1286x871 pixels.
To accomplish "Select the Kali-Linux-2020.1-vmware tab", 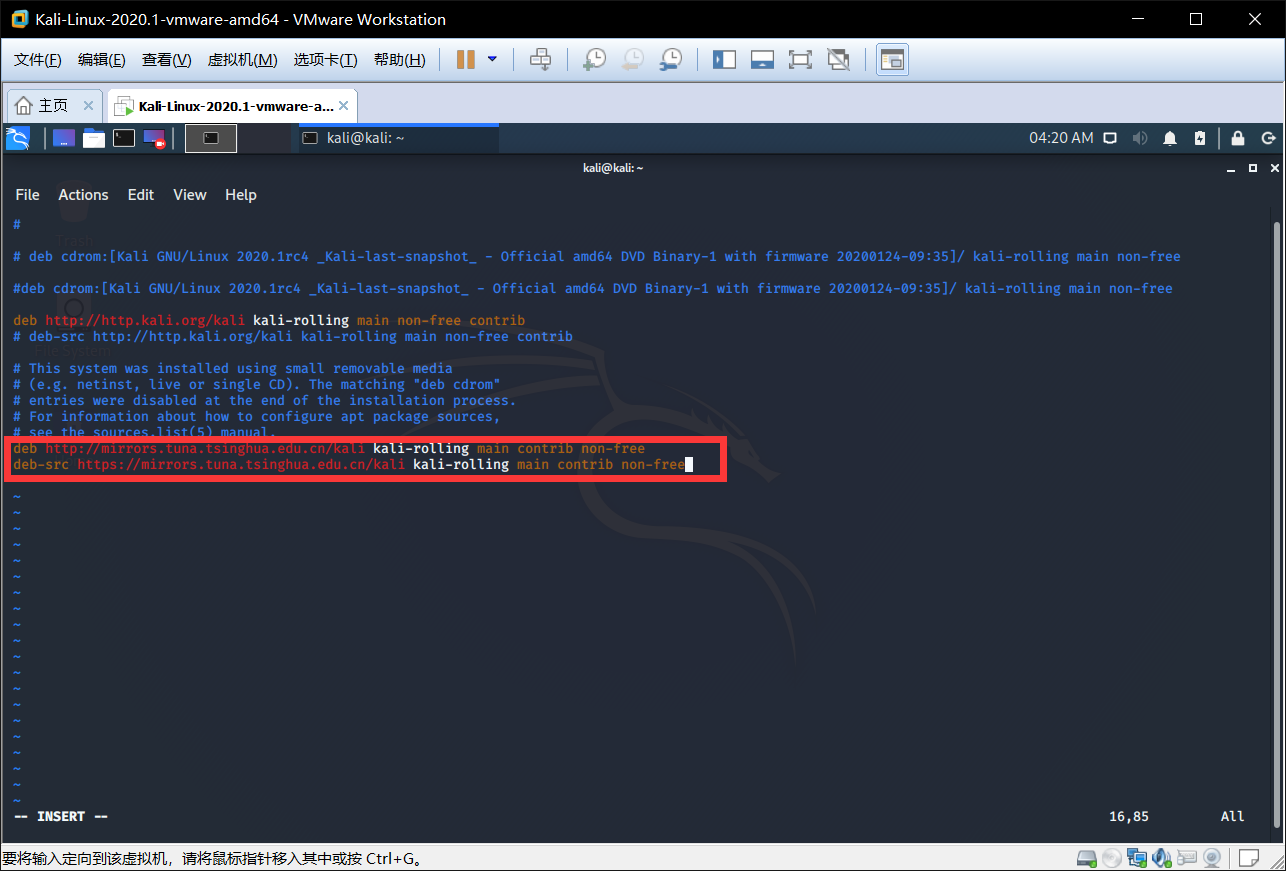I will pos(230,106).
